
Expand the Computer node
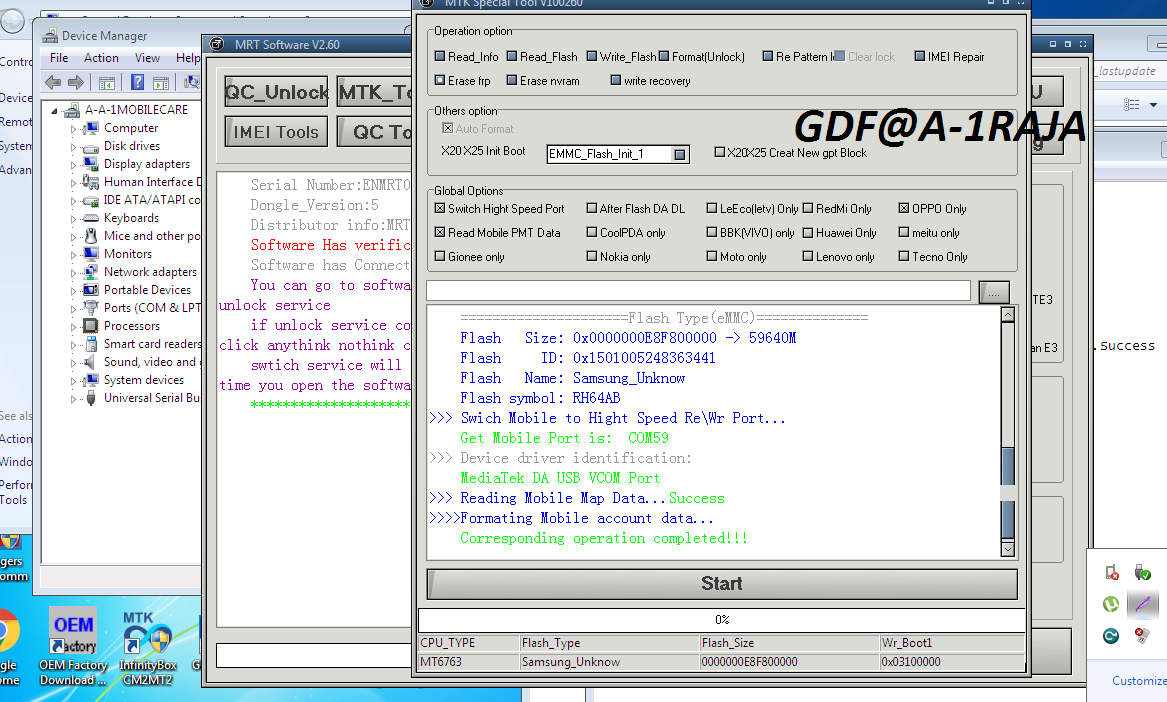point(73,129)
